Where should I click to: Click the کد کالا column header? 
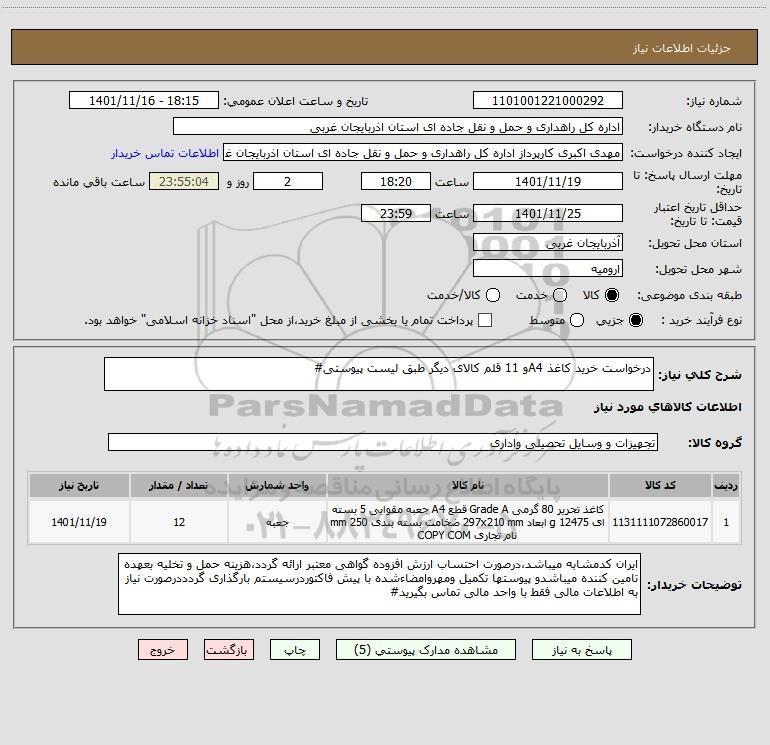(660, 485)
